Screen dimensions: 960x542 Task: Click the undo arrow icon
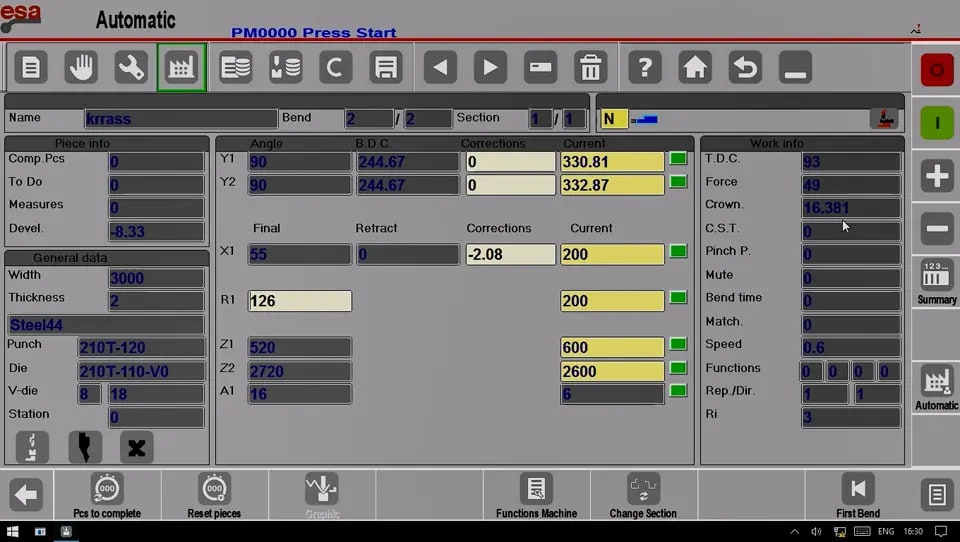coord(745,67)
